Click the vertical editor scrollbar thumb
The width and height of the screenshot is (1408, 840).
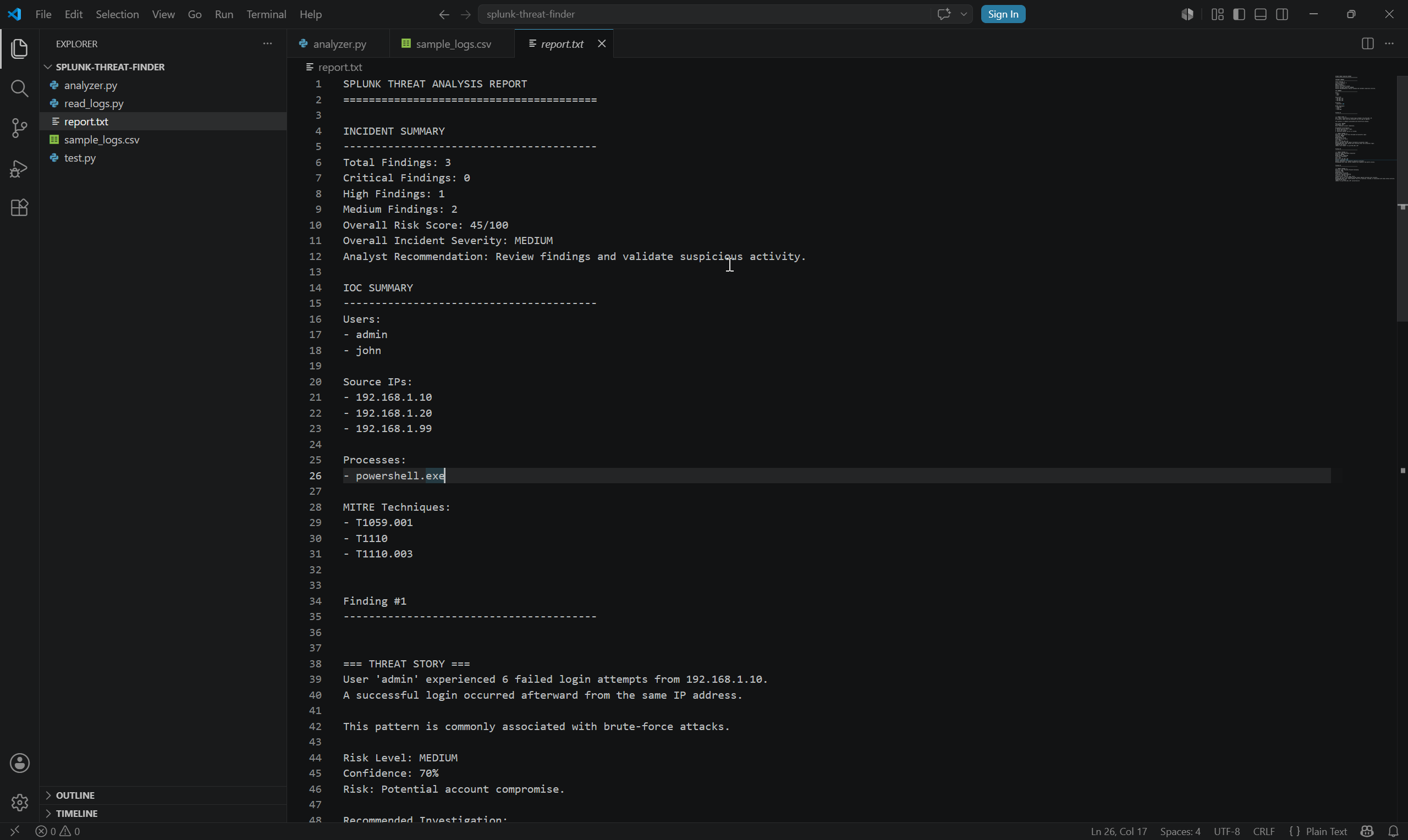(x=1402, y=198)
